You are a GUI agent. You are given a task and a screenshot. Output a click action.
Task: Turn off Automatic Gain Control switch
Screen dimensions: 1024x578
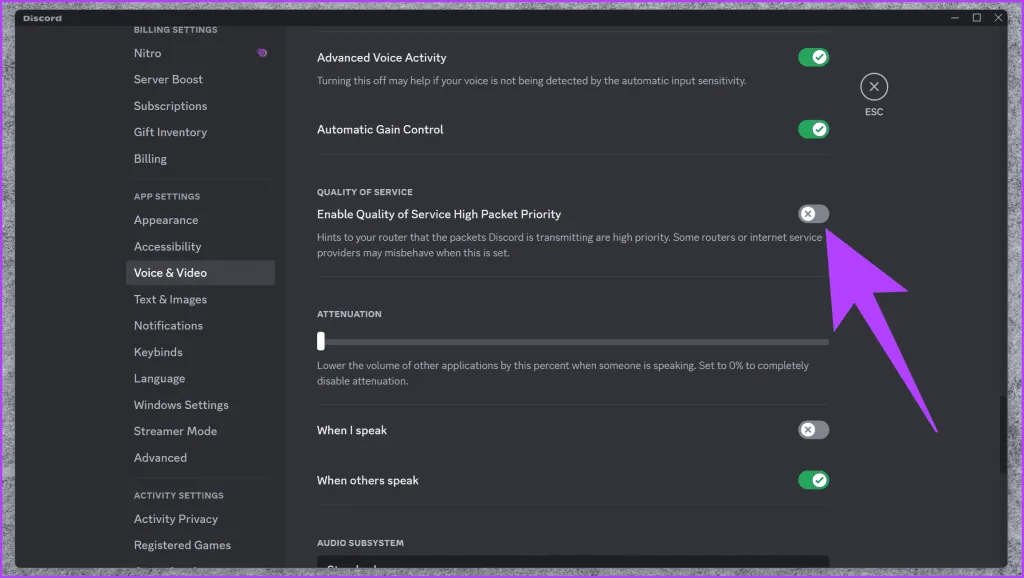[x=813, y=129]
